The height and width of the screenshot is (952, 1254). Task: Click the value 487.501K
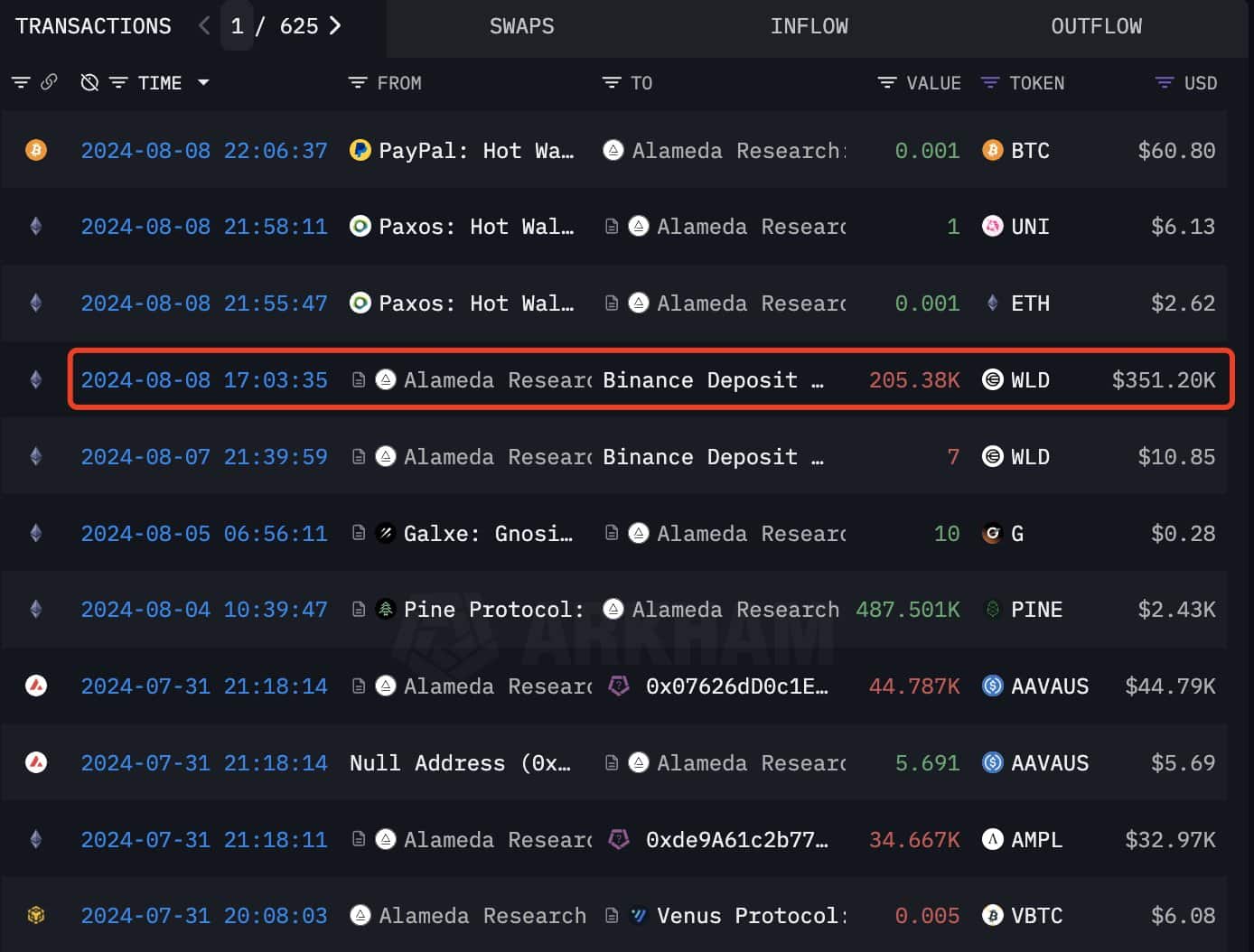(907, 609)
